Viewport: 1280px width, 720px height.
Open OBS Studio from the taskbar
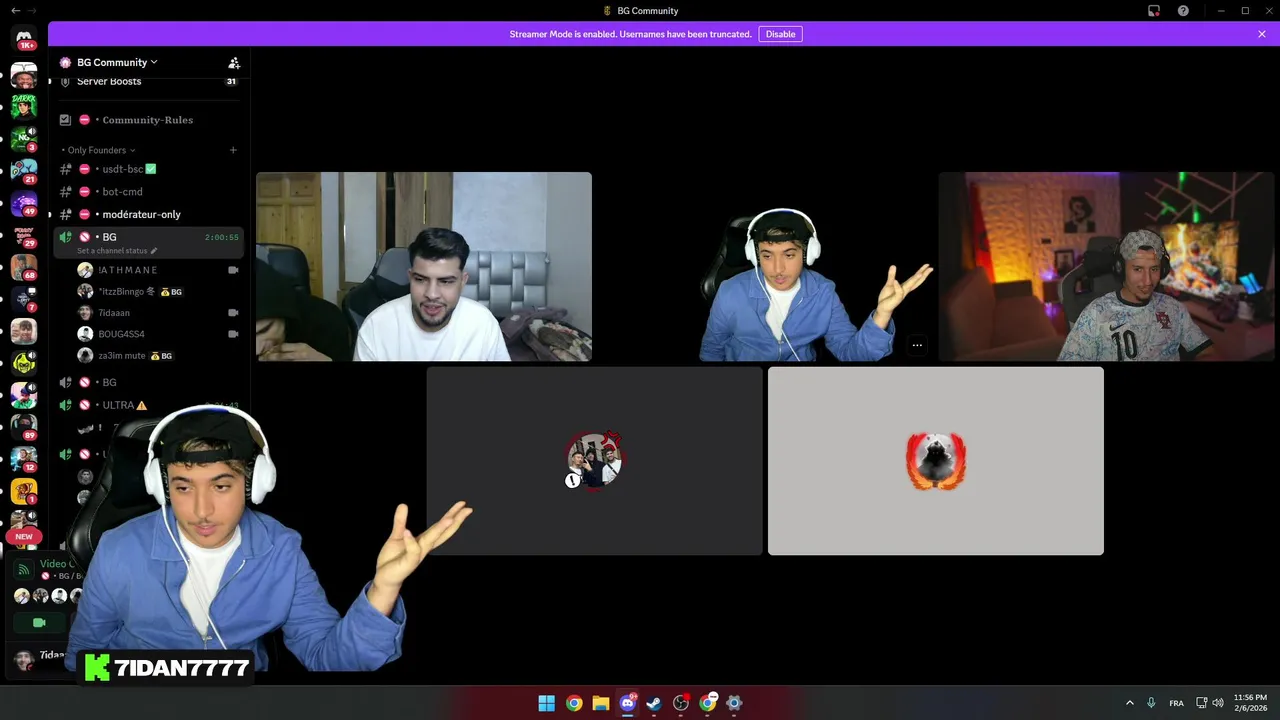681,703
